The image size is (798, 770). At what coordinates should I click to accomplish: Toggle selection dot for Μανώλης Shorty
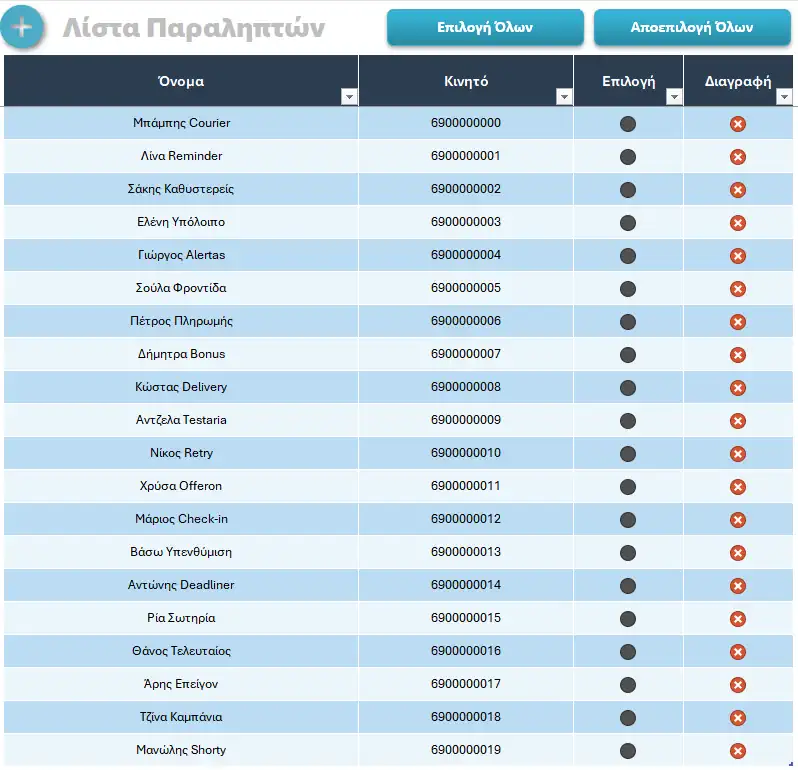tap(628, 751)
